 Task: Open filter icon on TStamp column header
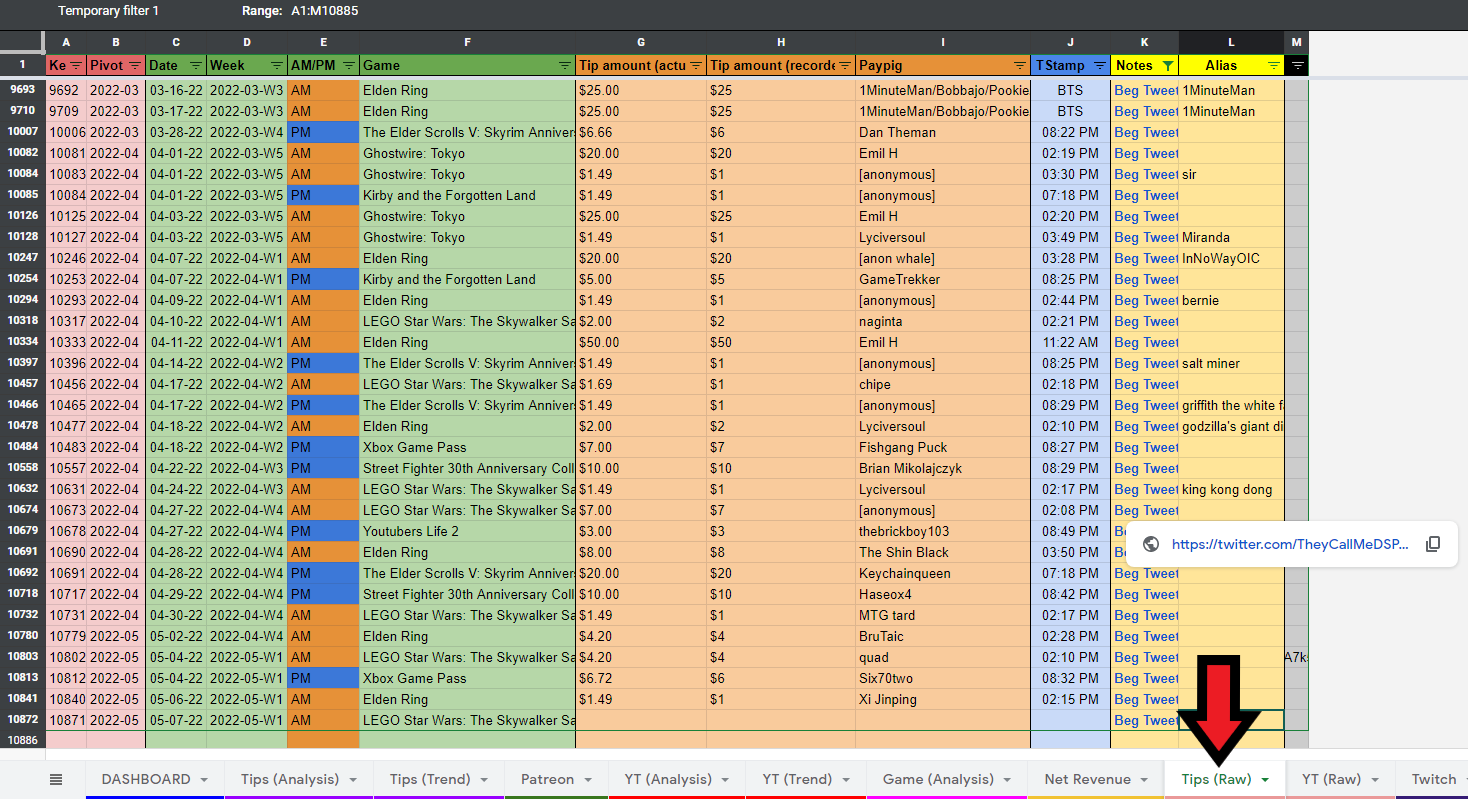tap(1099, 65)
